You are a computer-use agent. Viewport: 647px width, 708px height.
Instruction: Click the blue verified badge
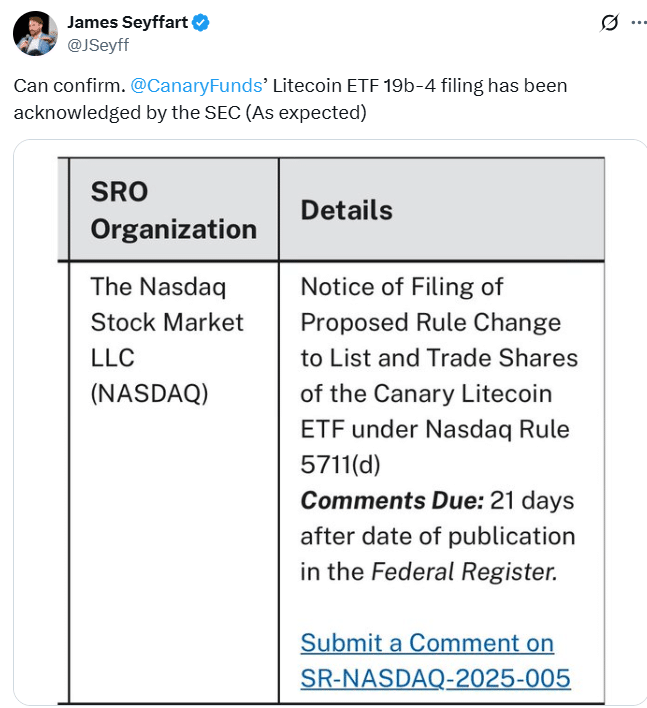(202, 22)
